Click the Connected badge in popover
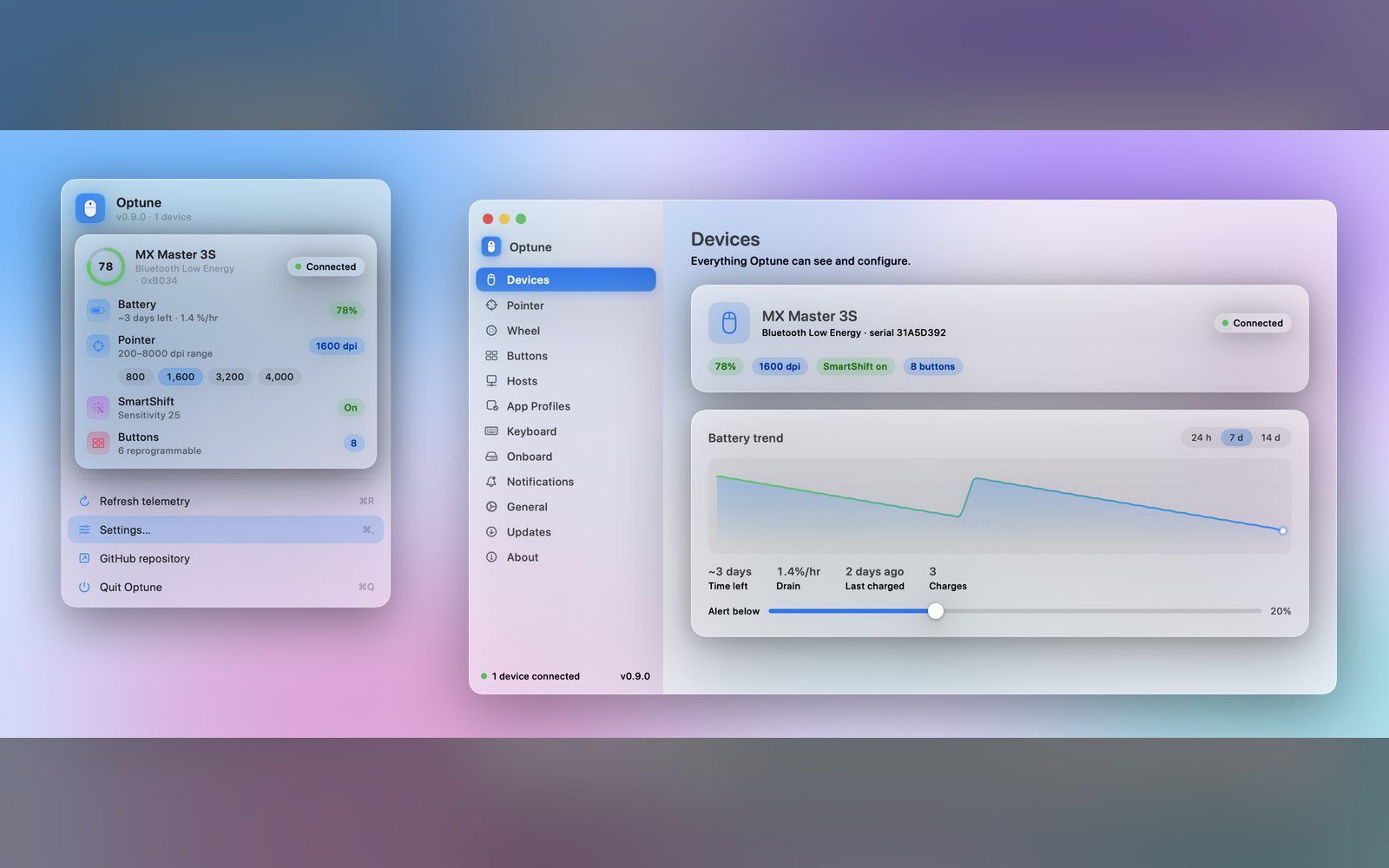This screenshot has height=868, width=1389. tap(326, 266)
